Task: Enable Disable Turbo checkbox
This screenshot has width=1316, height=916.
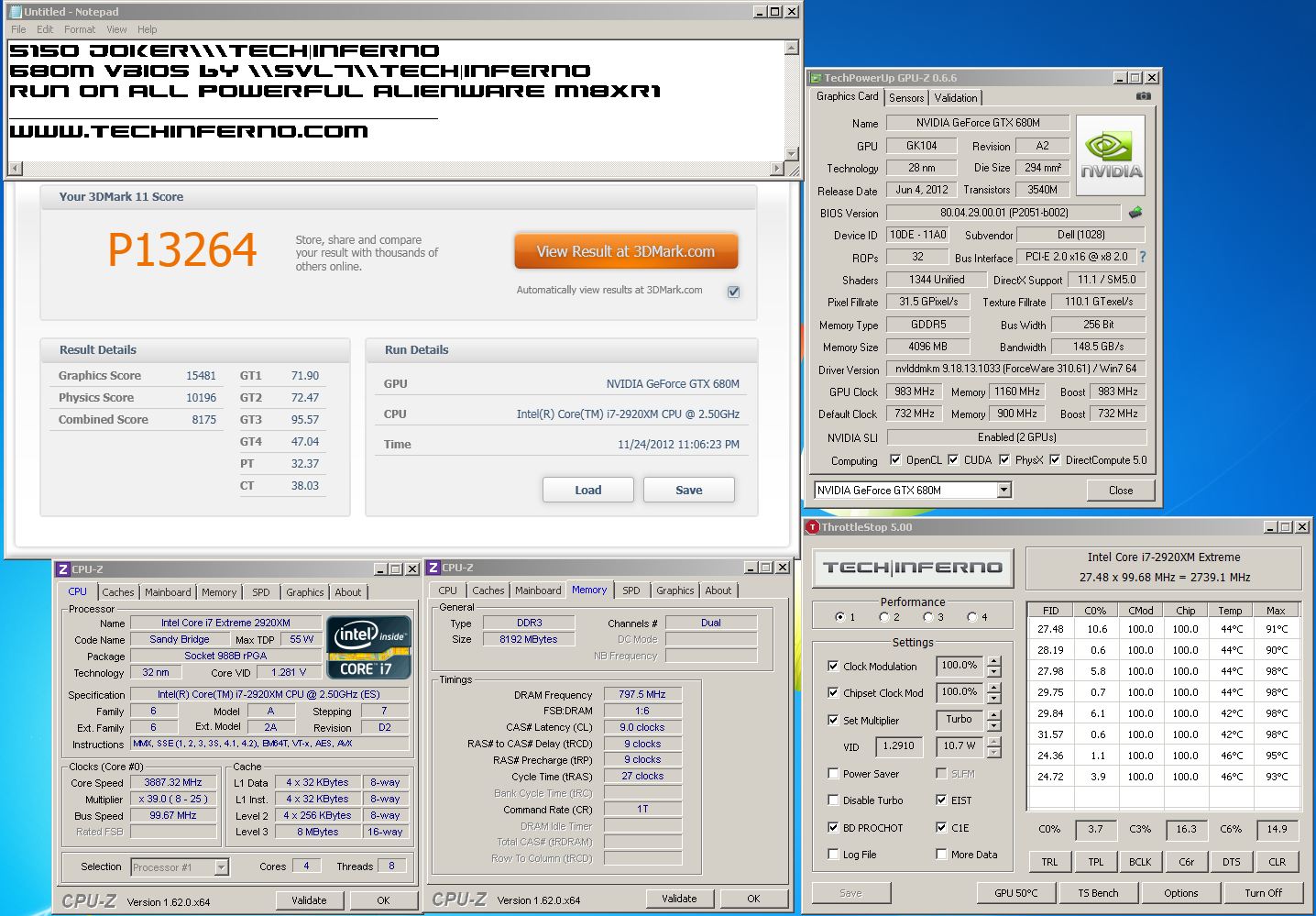Action: coord(833,800)
